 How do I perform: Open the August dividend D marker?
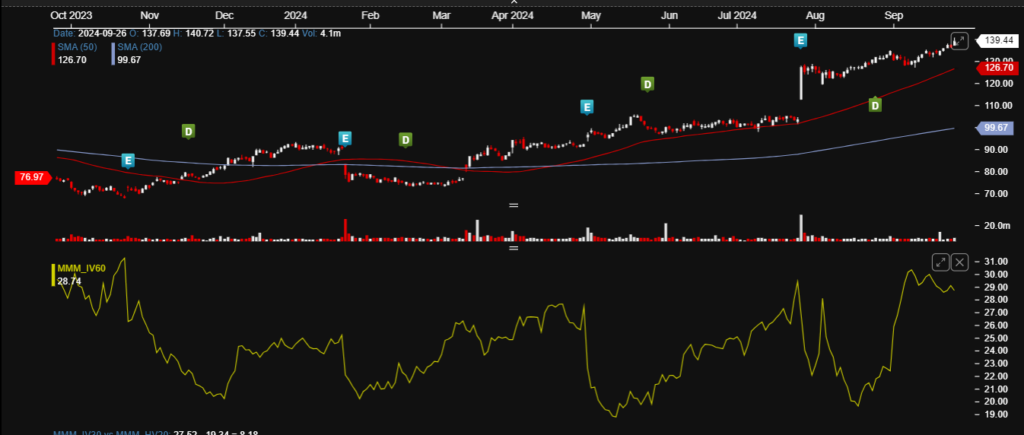click(875, 105)
